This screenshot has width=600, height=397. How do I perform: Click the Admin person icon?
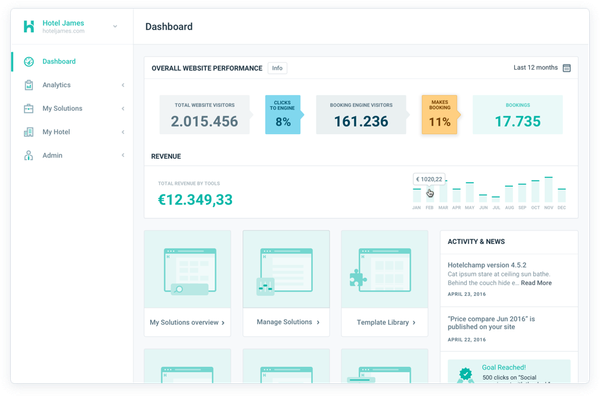[29, 155]
